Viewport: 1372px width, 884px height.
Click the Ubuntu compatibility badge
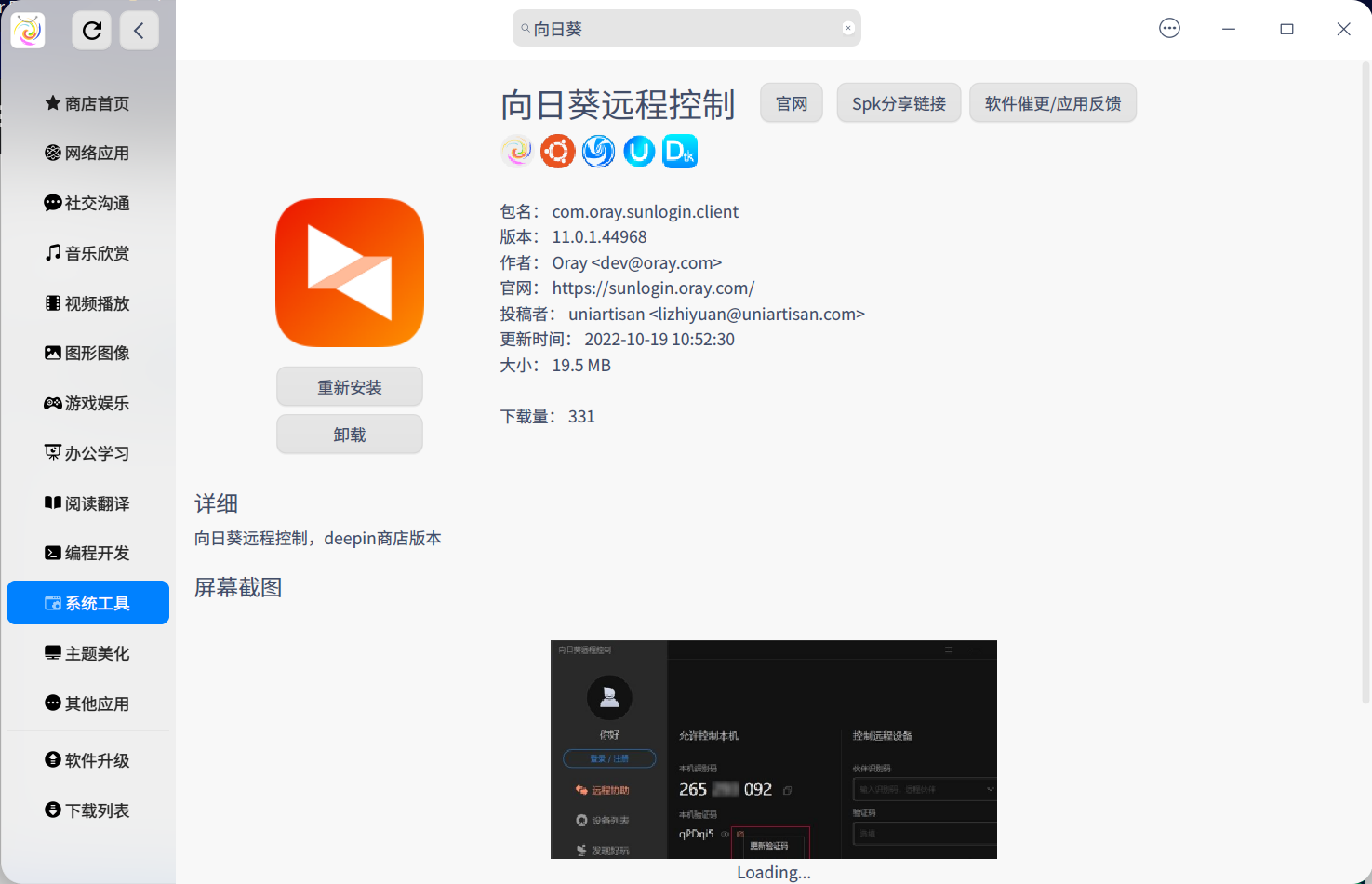tap(558, 151)
